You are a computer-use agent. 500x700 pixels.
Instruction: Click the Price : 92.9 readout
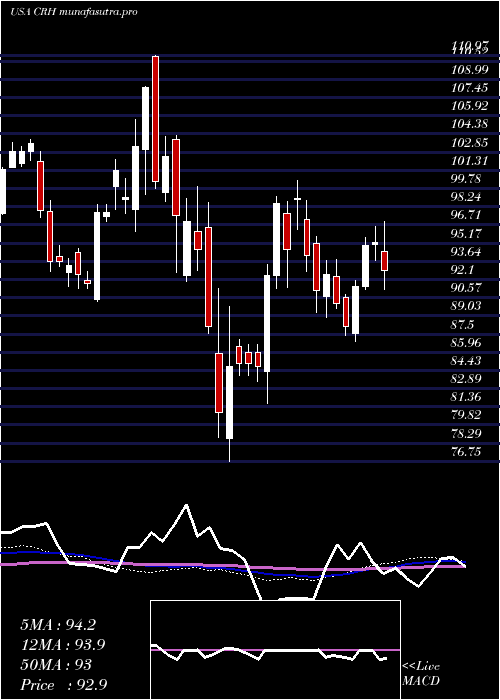coord(63,685)
